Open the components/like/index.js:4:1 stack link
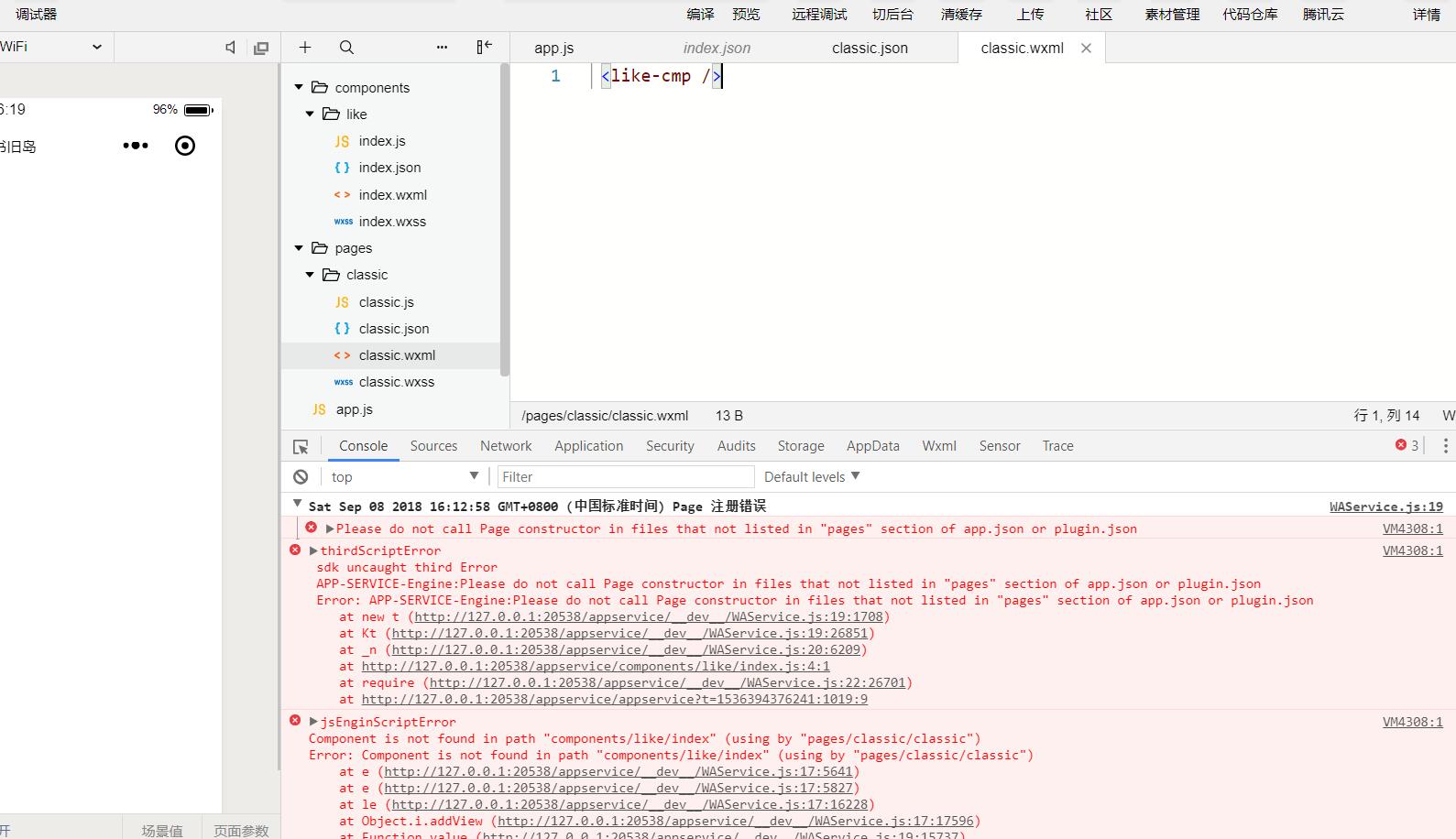 (x=596, y=667)
